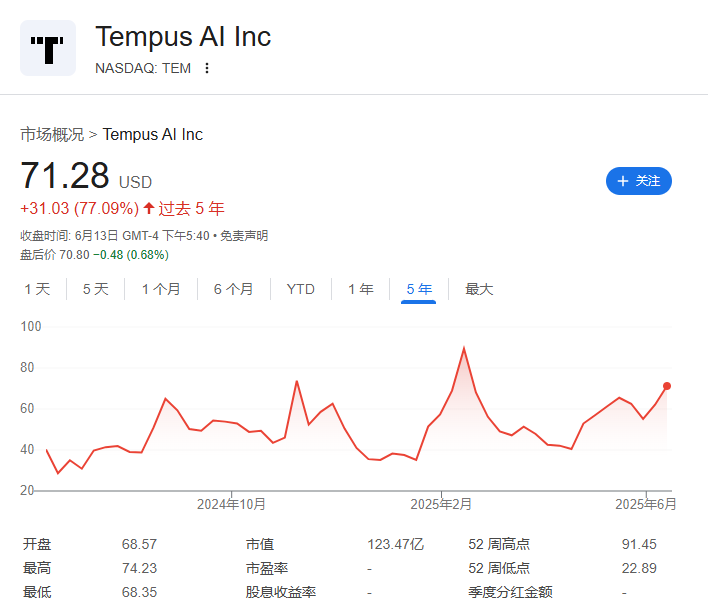Click the after-hours price 70.80 text
708x607 pixels.
(x=75, y=255)
